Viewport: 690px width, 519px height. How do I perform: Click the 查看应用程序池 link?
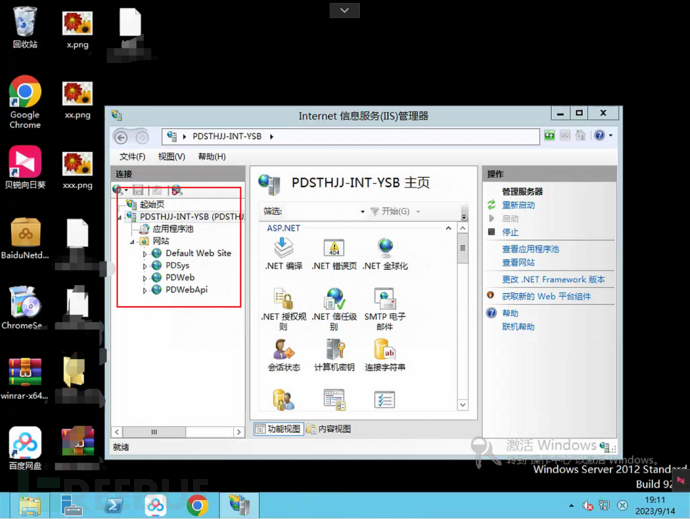[530, 249]
